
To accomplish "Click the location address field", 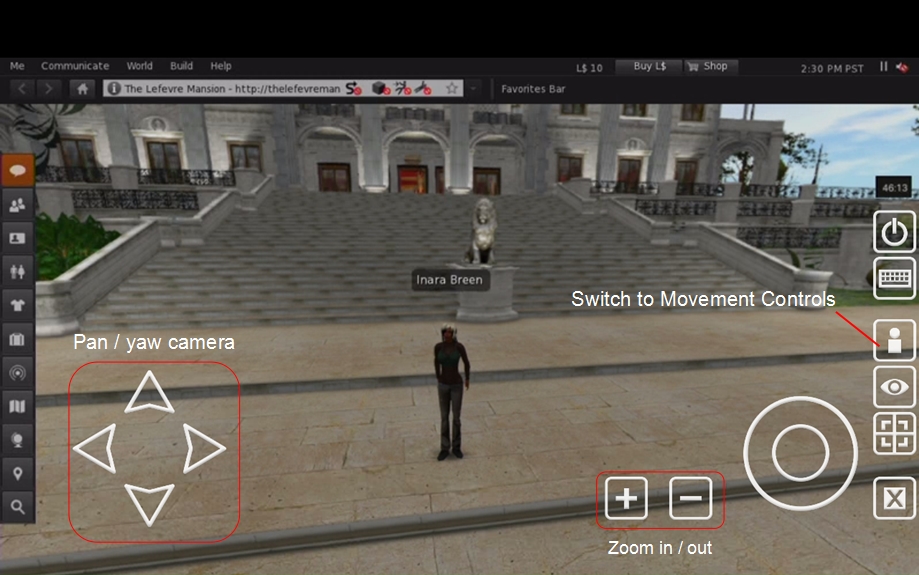I will coord(230,89).
